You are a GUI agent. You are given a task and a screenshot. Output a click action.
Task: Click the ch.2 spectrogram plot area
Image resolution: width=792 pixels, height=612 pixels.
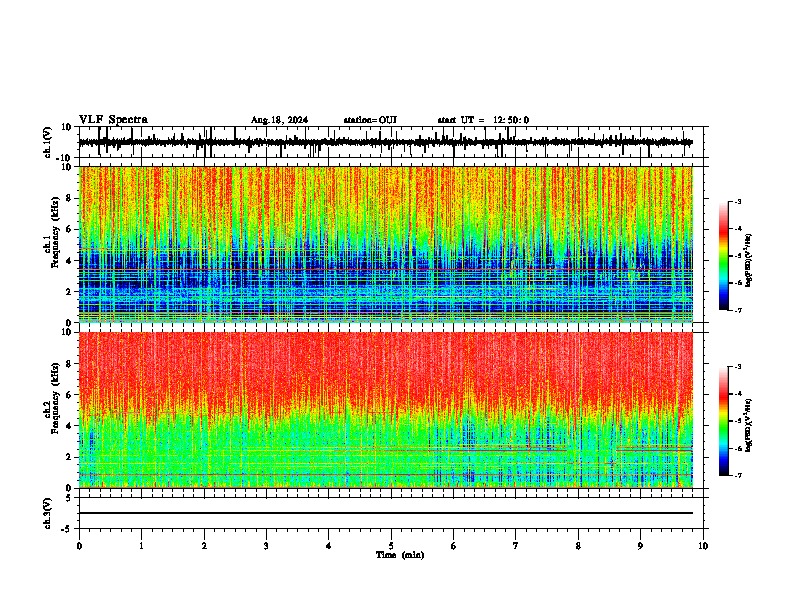coord(386,410)
